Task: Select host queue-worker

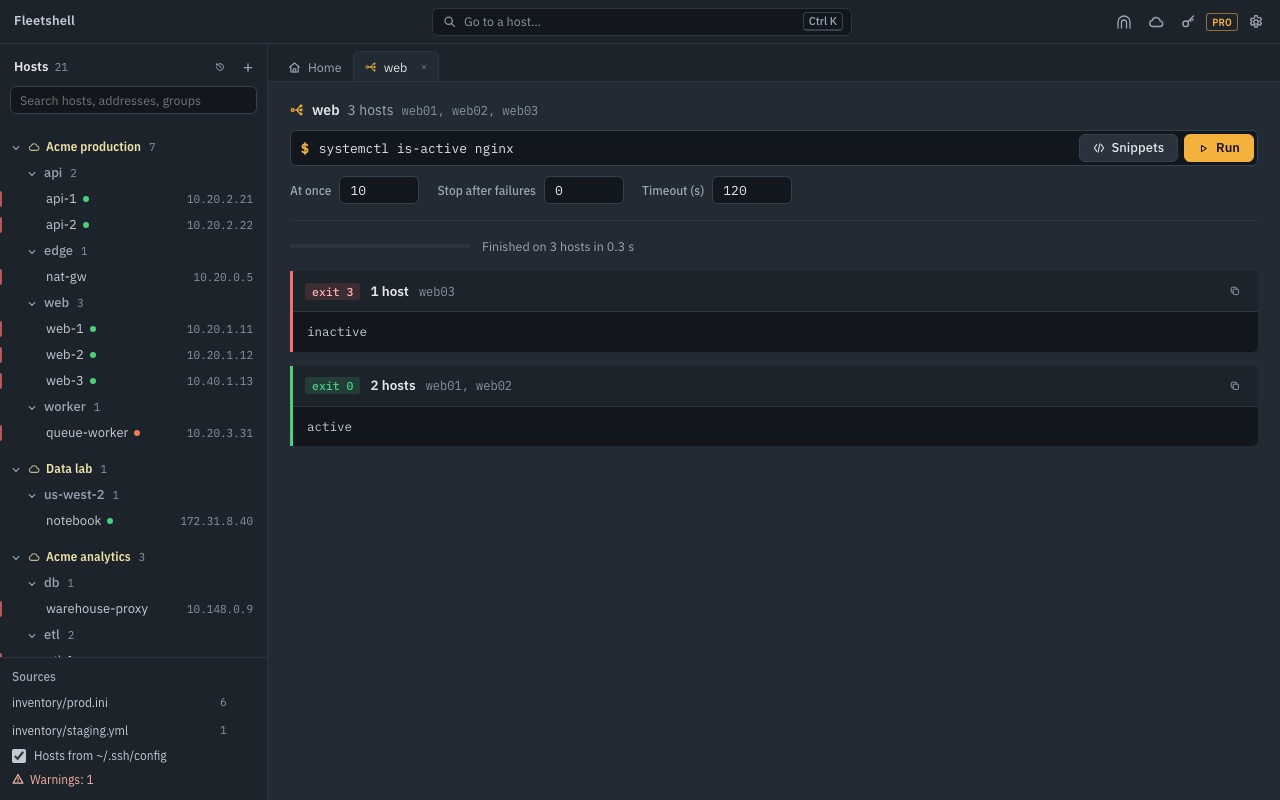Action: [x=134, y=433]
